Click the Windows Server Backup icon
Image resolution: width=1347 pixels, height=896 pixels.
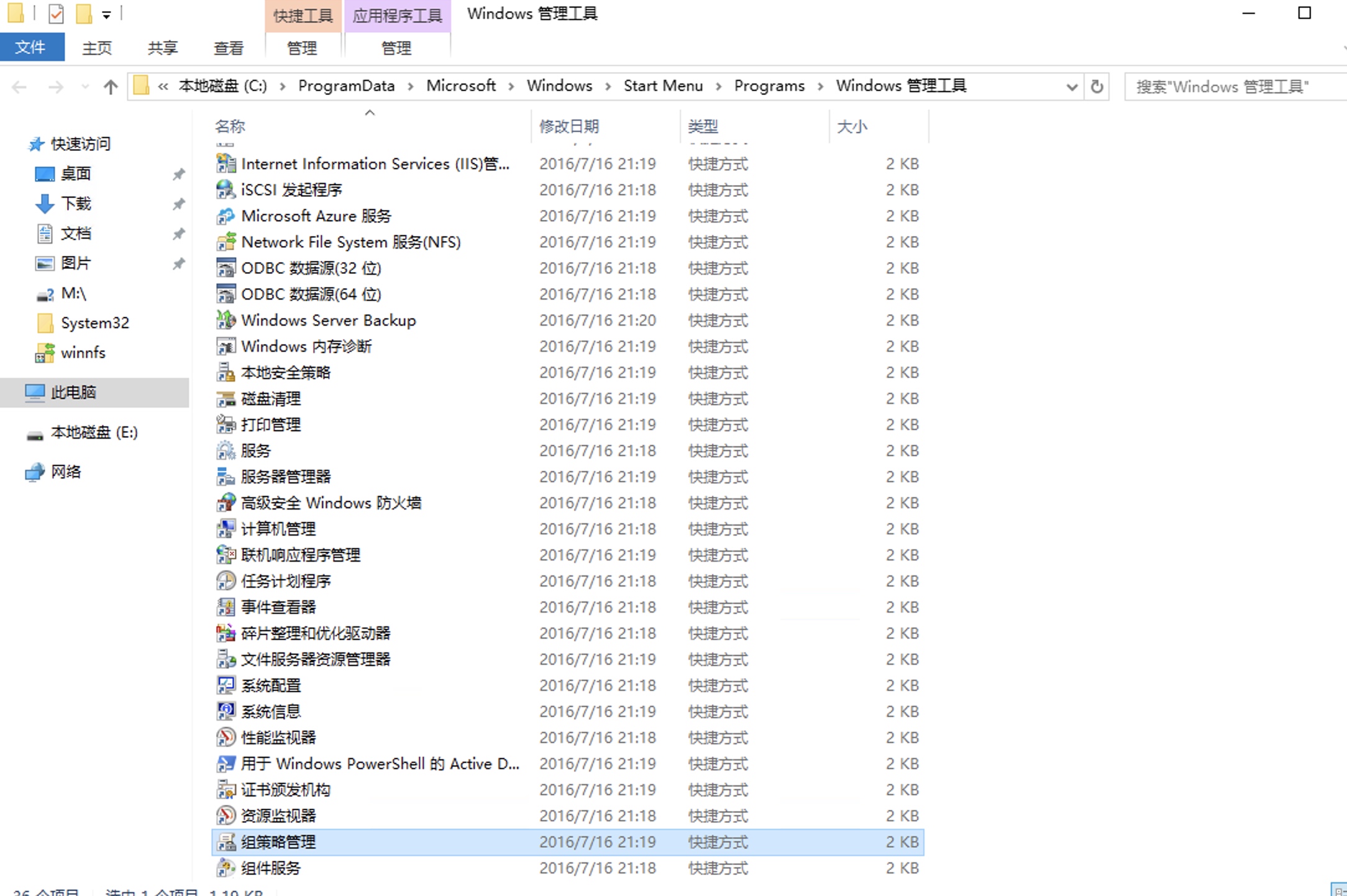tap(226, 320)
